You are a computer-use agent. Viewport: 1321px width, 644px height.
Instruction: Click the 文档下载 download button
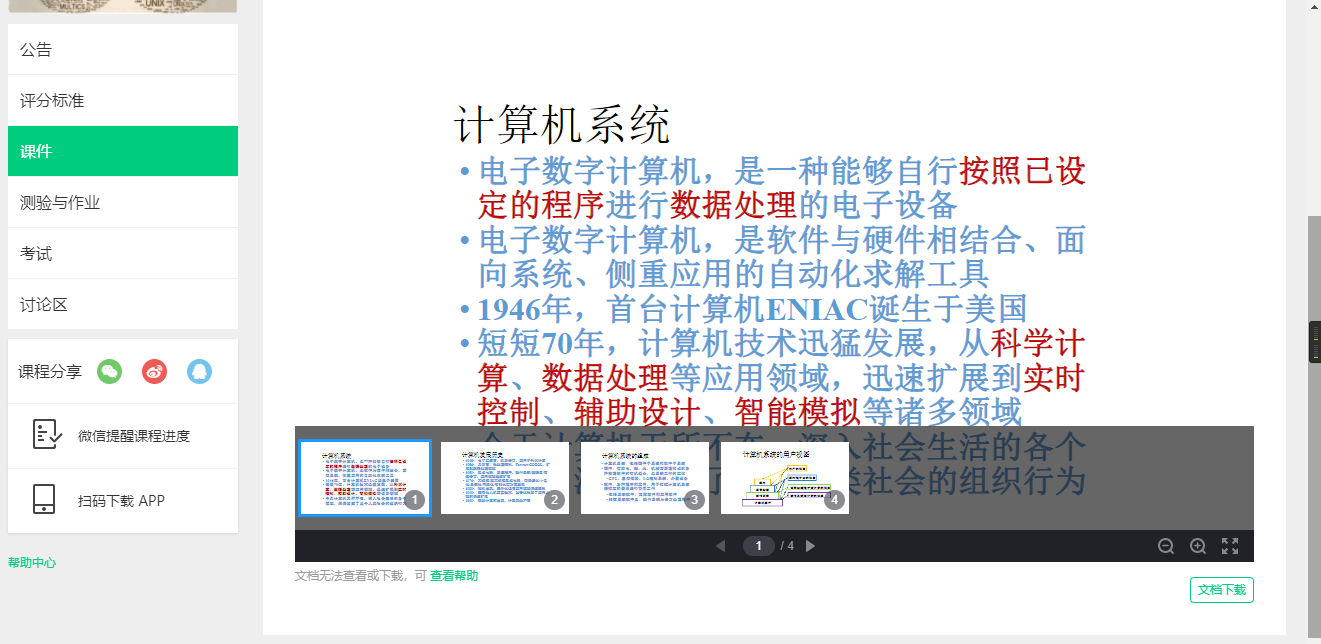(x=1221, y=590)
